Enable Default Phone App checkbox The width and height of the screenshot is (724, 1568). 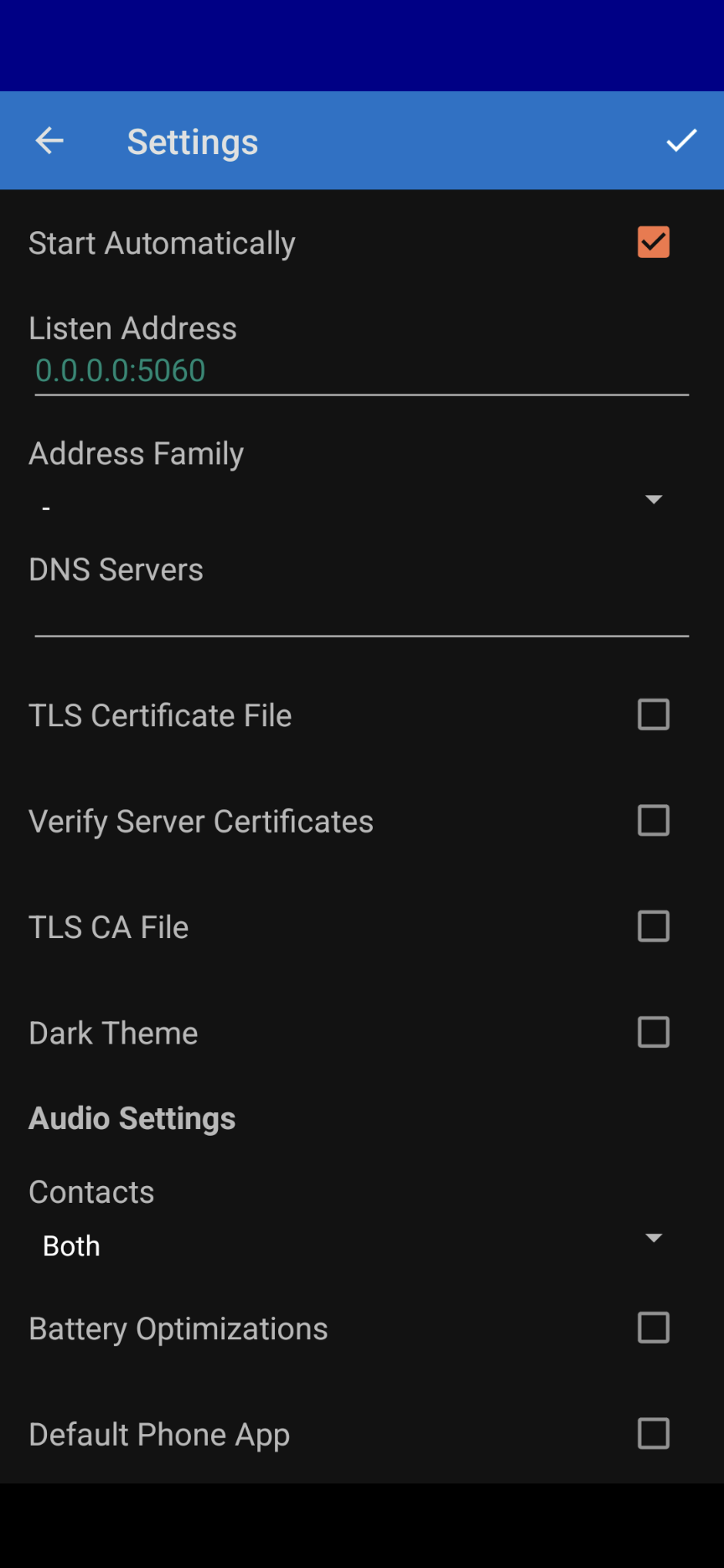[654, 1433]
